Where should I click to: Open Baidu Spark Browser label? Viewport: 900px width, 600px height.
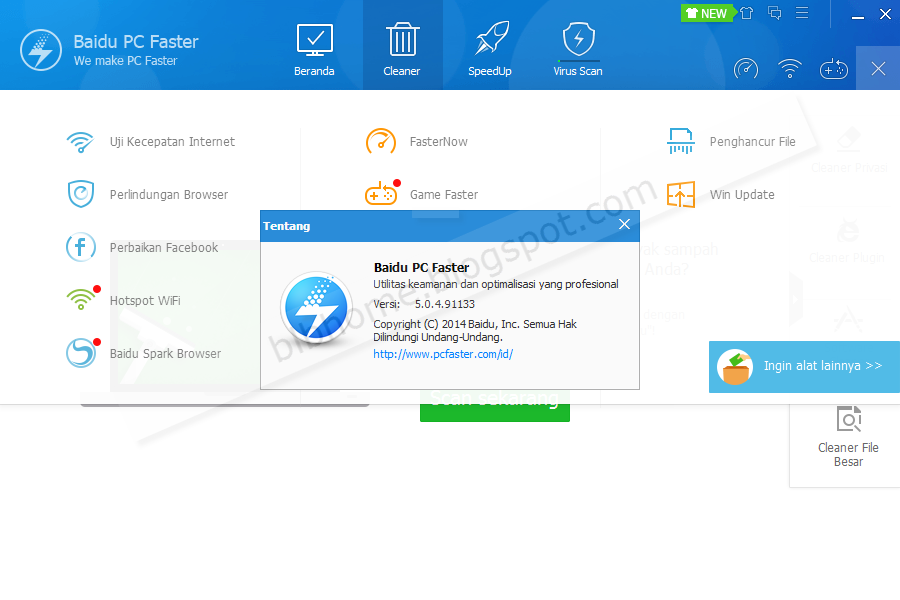pos(165,354)
